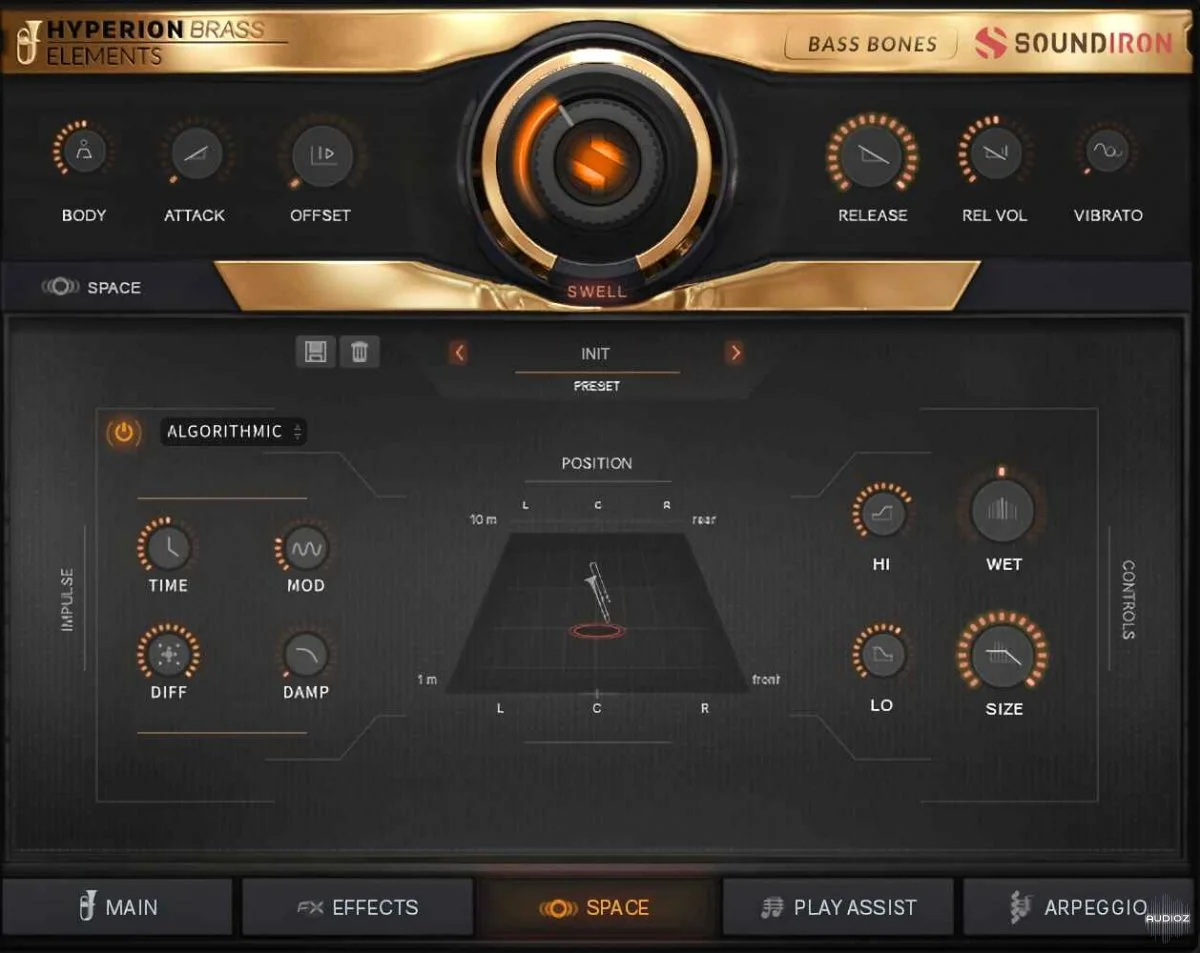The image size is (1200, 953).
Task: Adjust the HI filter knob
Action: pos(881,513)
